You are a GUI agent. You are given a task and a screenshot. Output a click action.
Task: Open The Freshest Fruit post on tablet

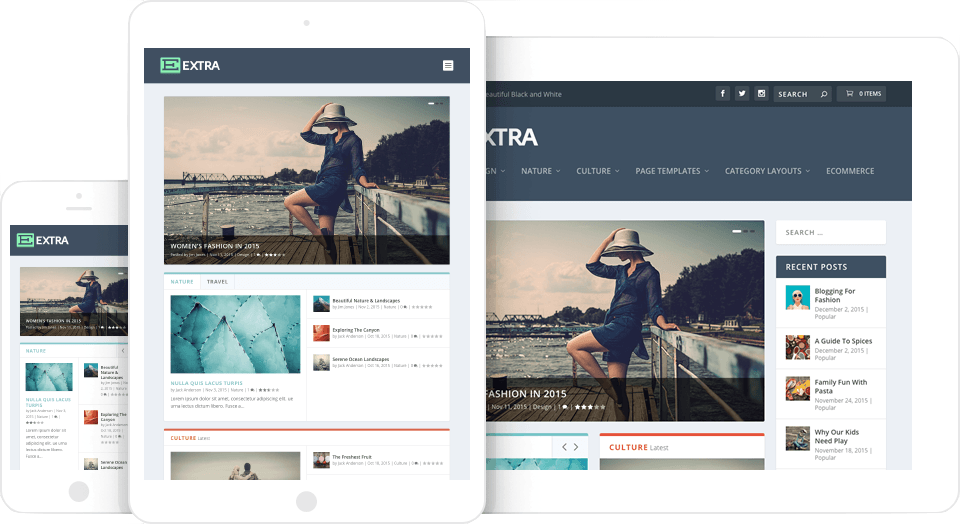pyautogui.click(x=351, y=457)
